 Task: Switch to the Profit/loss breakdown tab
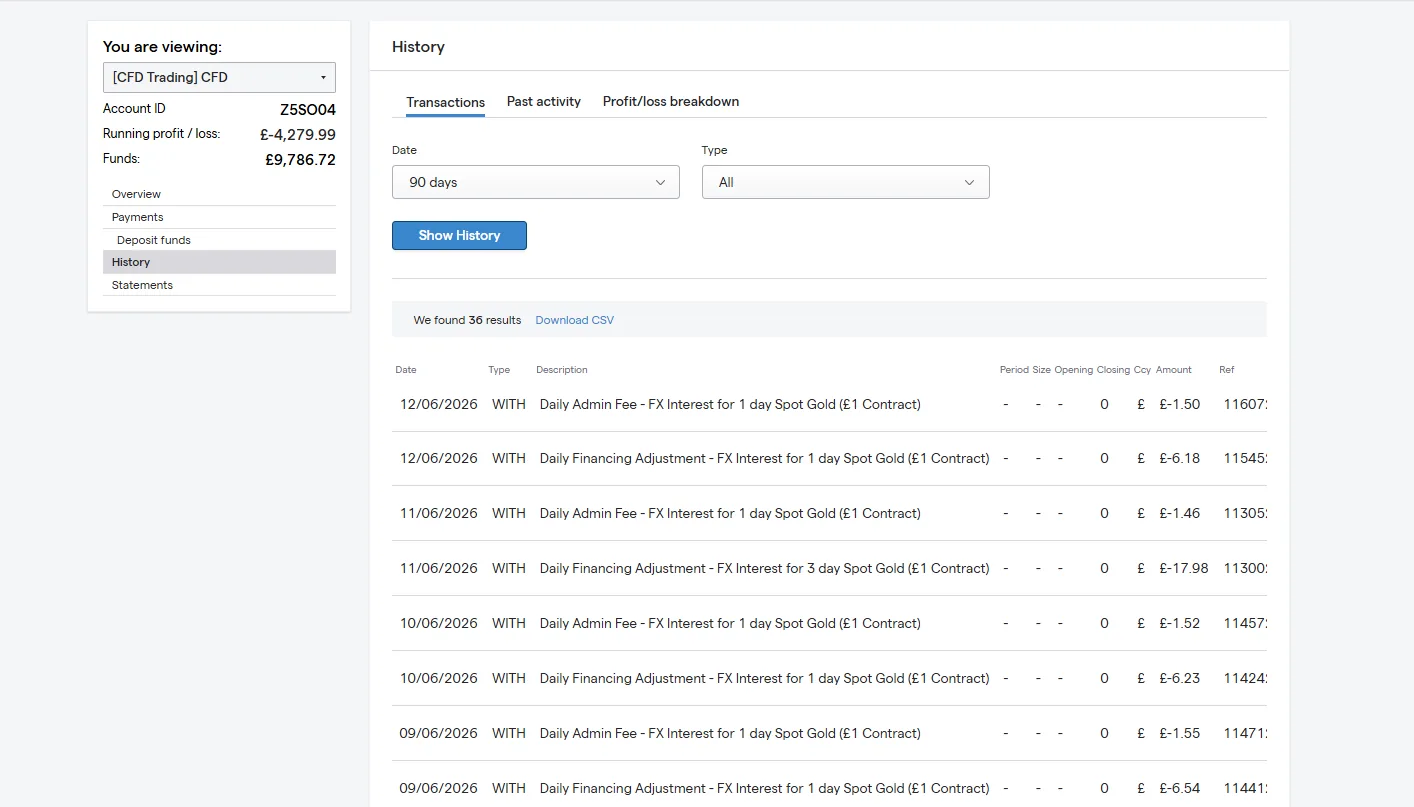(671, 101)
